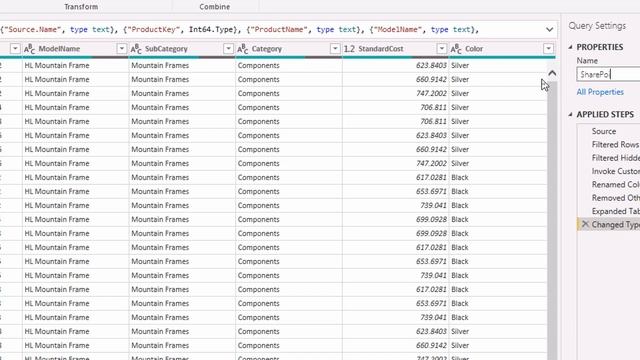The width and height of the screenshot is (640, 360).
Task: Click the first 747.2002 StandardCost cell
Action: [x=395, y=93]
